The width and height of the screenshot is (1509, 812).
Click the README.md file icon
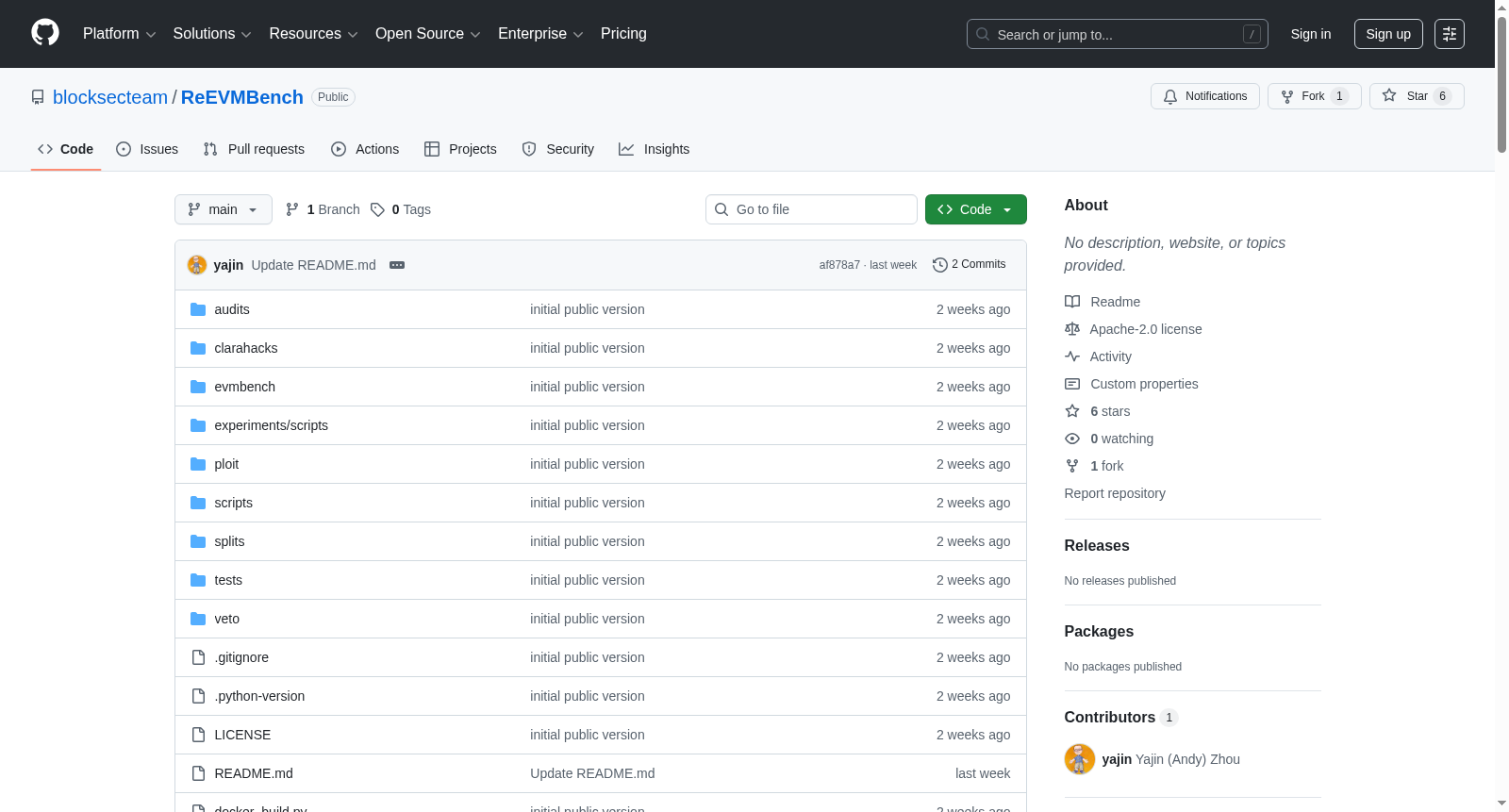198,773
